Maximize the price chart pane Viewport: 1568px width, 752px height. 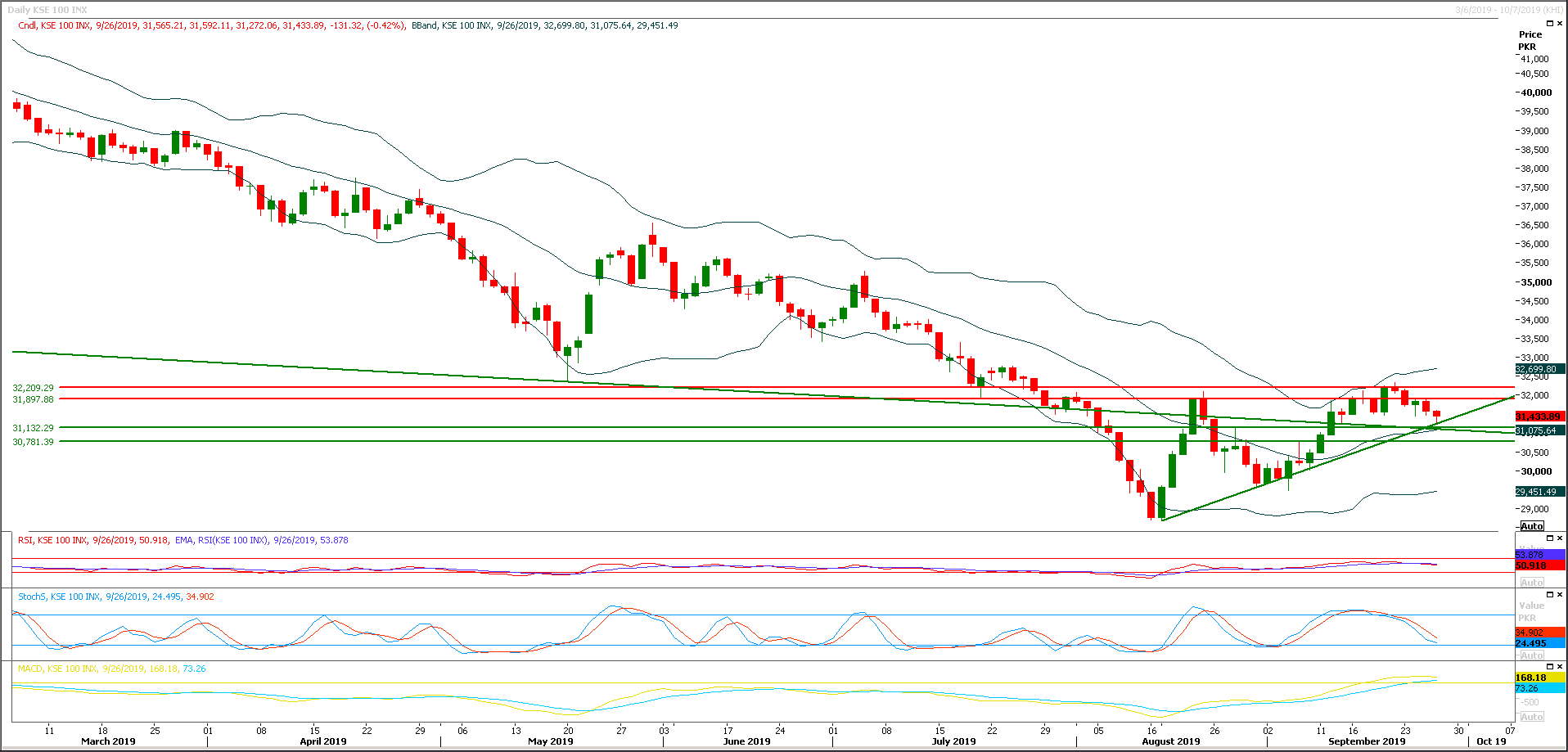click(1550, 23)
